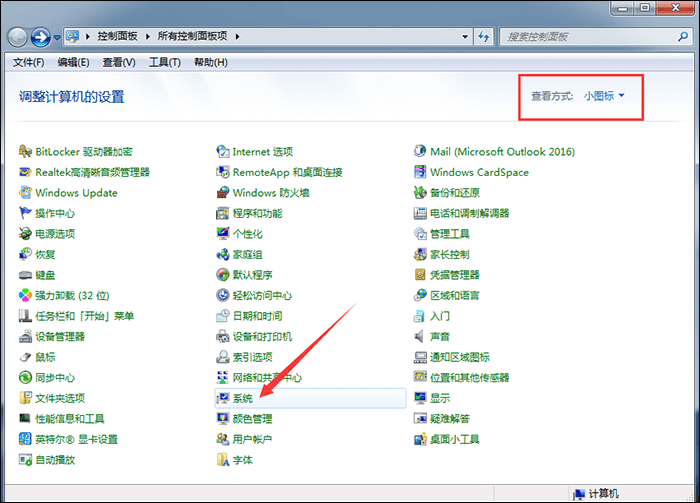Screen dimensions: 700x503
Task: Click the 计算机 status bar entry
Action: point(596,494)
